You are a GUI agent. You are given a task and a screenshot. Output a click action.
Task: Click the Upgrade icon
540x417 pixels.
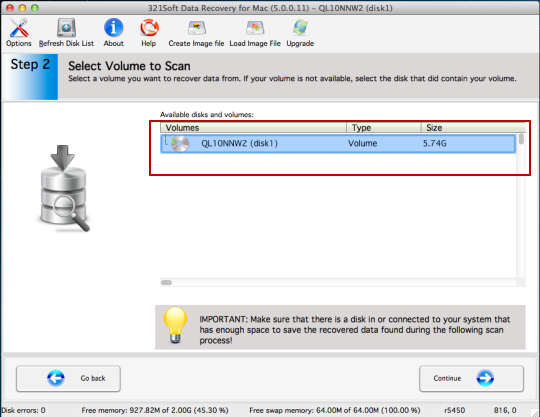click(300, 28)
